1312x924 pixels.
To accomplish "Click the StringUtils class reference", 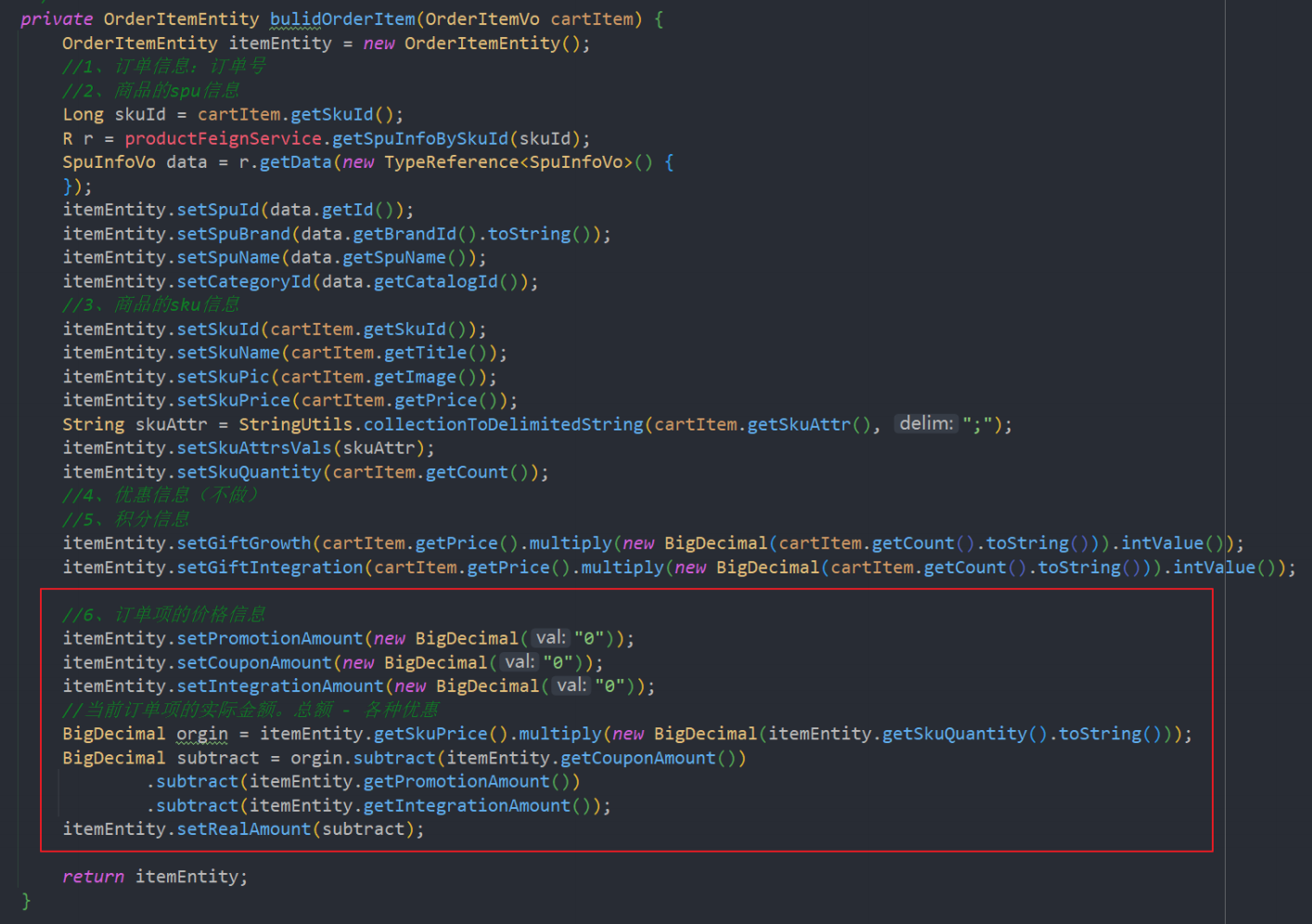I will pos(296,424).
